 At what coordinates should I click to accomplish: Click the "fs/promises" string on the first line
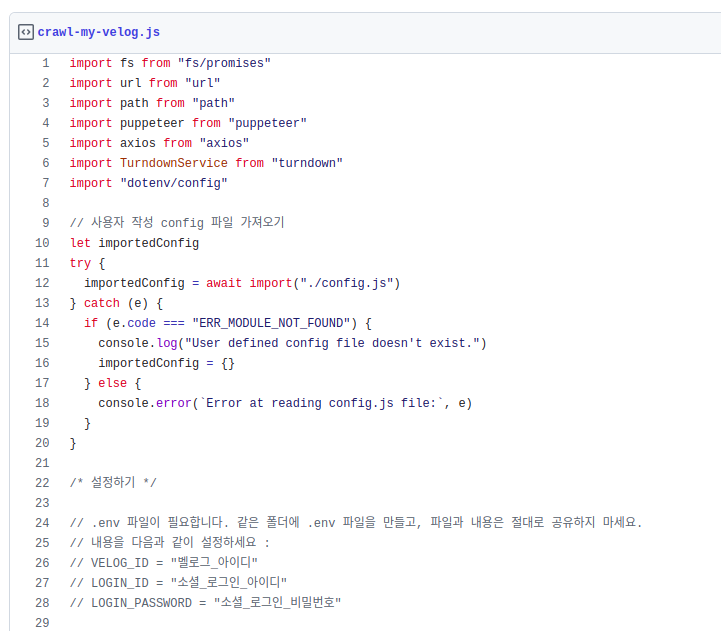point(224,63)
